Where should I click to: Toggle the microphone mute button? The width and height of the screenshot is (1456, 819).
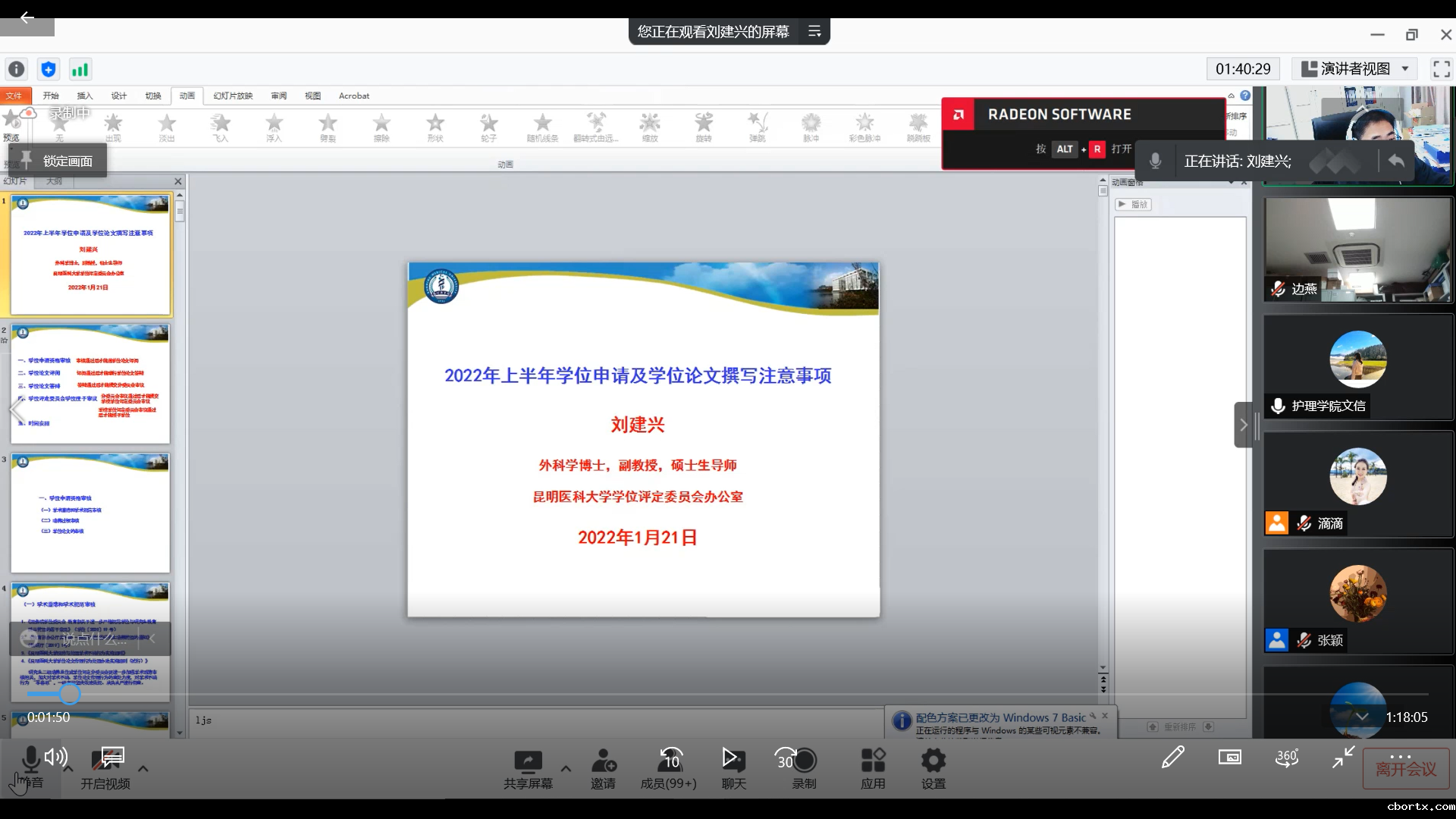[30, 759]
